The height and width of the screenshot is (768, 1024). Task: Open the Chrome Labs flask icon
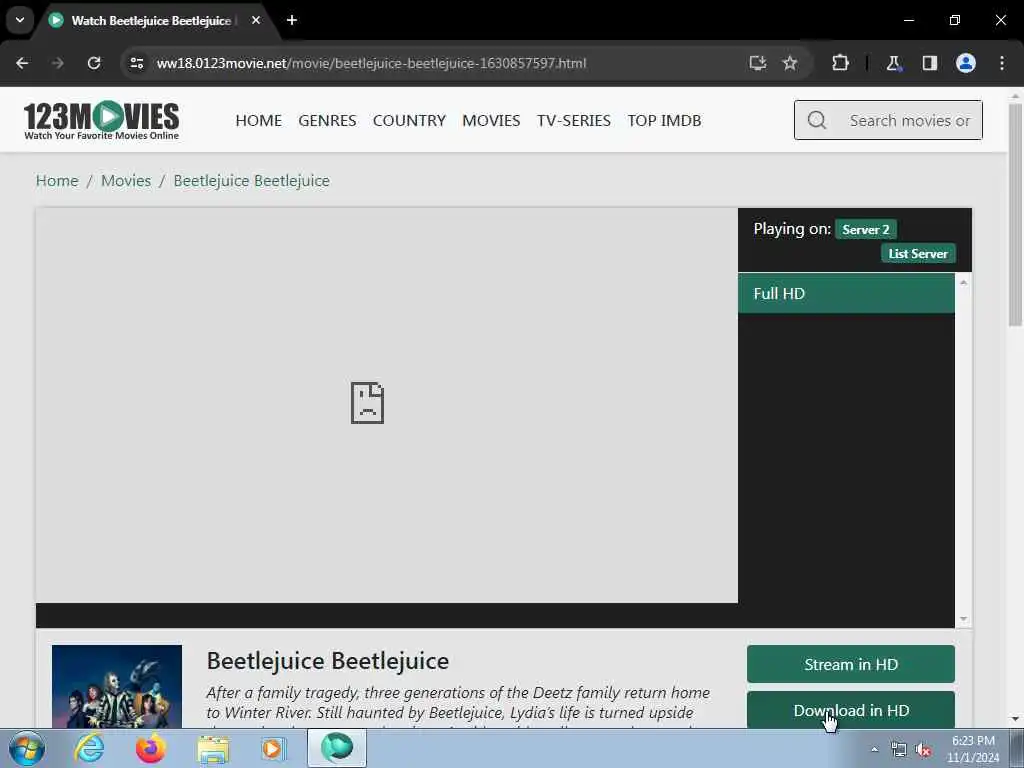[x=893, y=63]
